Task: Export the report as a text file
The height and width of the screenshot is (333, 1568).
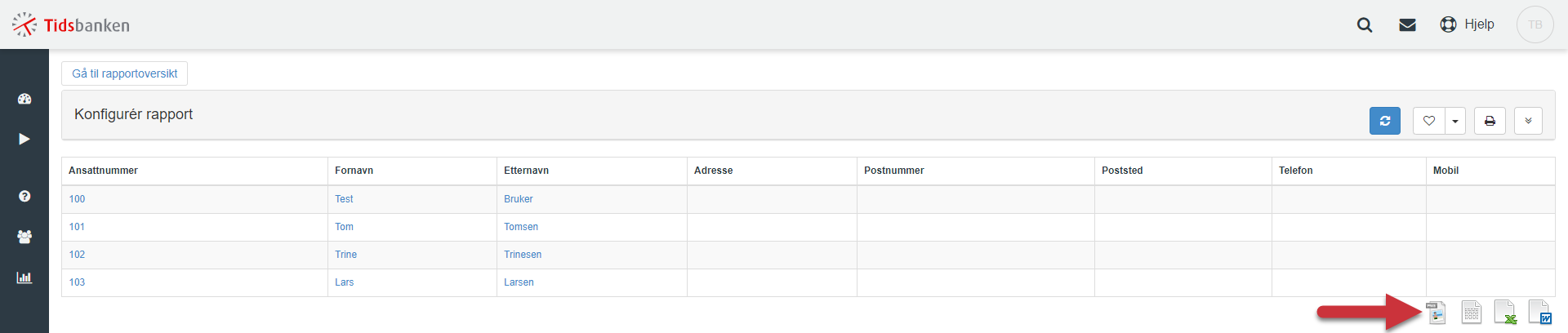Action: click(1471, 313)
